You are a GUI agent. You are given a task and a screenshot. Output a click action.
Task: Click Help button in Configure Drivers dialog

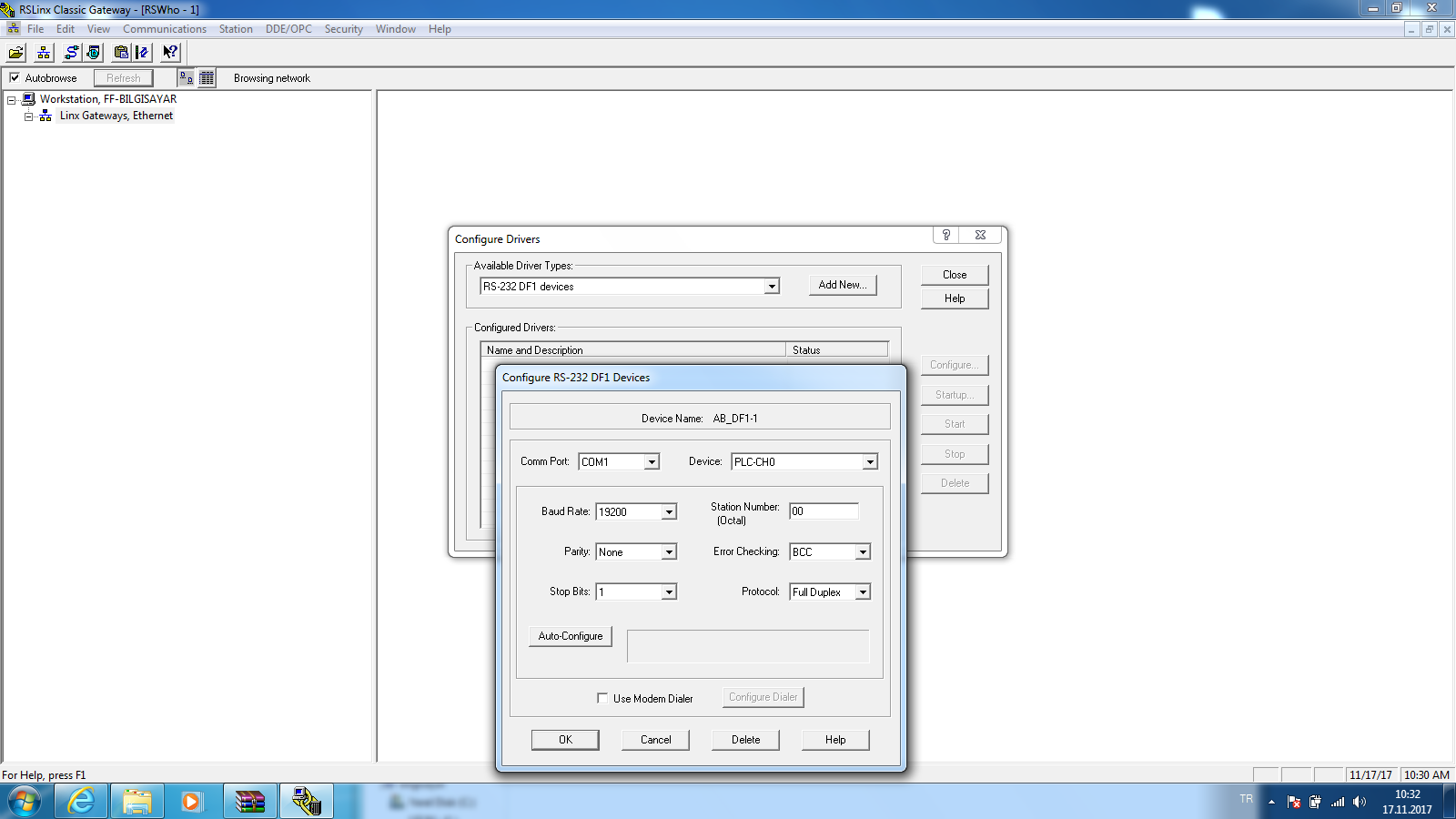955,298
